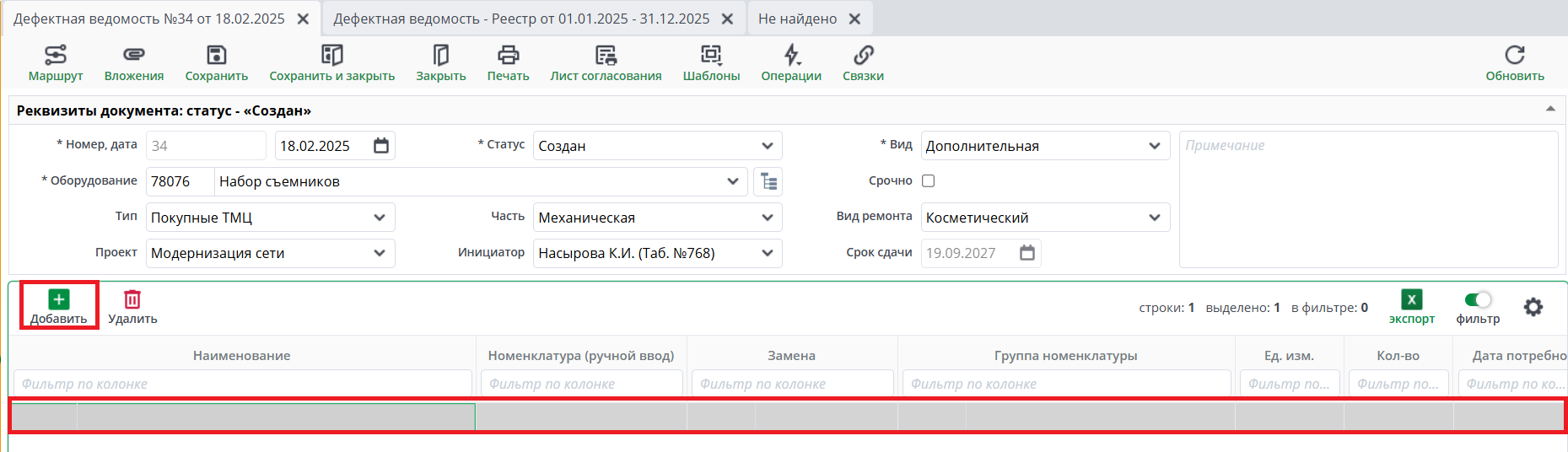Switch to the Не найдено tab
The height and width of the screenshot is (452, 1568).
click(797, 19)
